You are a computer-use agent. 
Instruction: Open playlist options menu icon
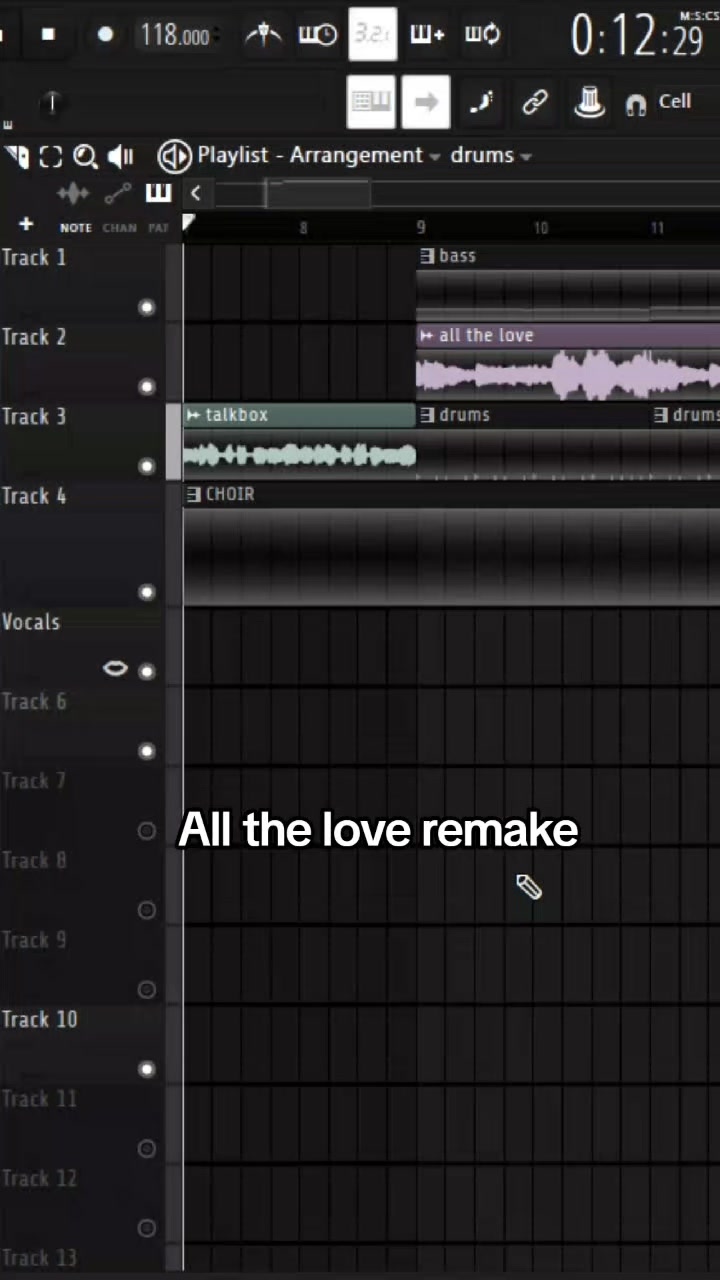click(16, 156)
